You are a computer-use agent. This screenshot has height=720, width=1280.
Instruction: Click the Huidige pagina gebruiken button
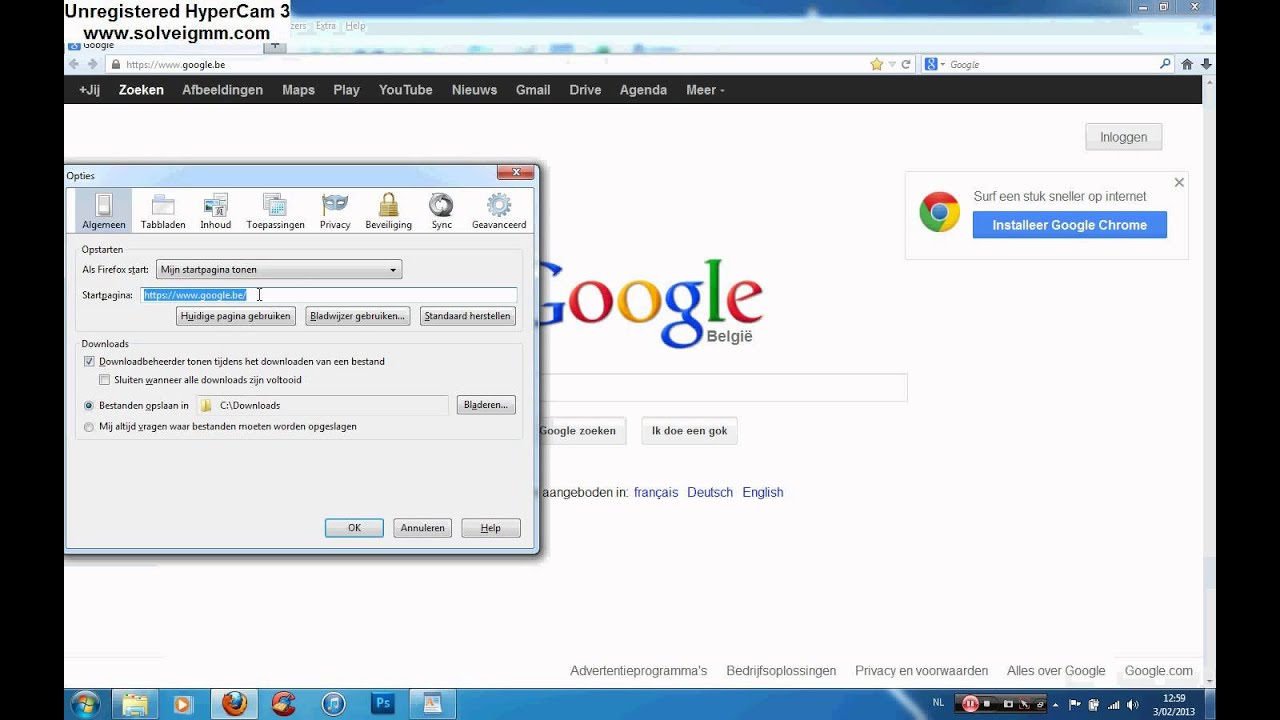pos(236,316)
